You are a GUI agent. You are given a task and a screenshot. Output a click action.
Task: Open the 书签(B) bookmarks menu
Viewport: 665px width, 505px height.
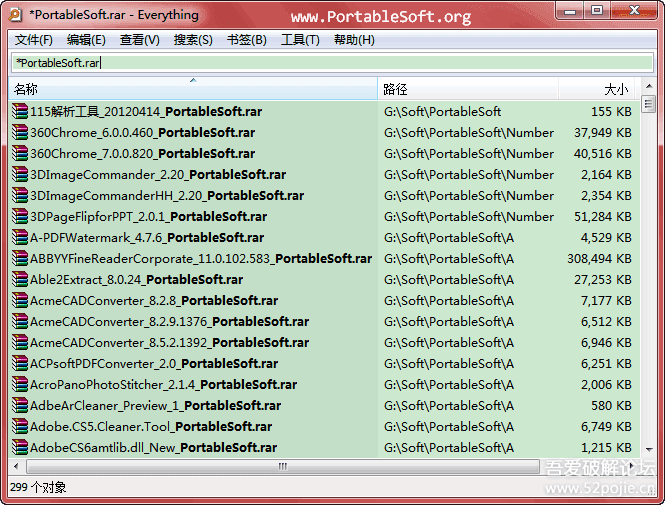pos(246,40)
